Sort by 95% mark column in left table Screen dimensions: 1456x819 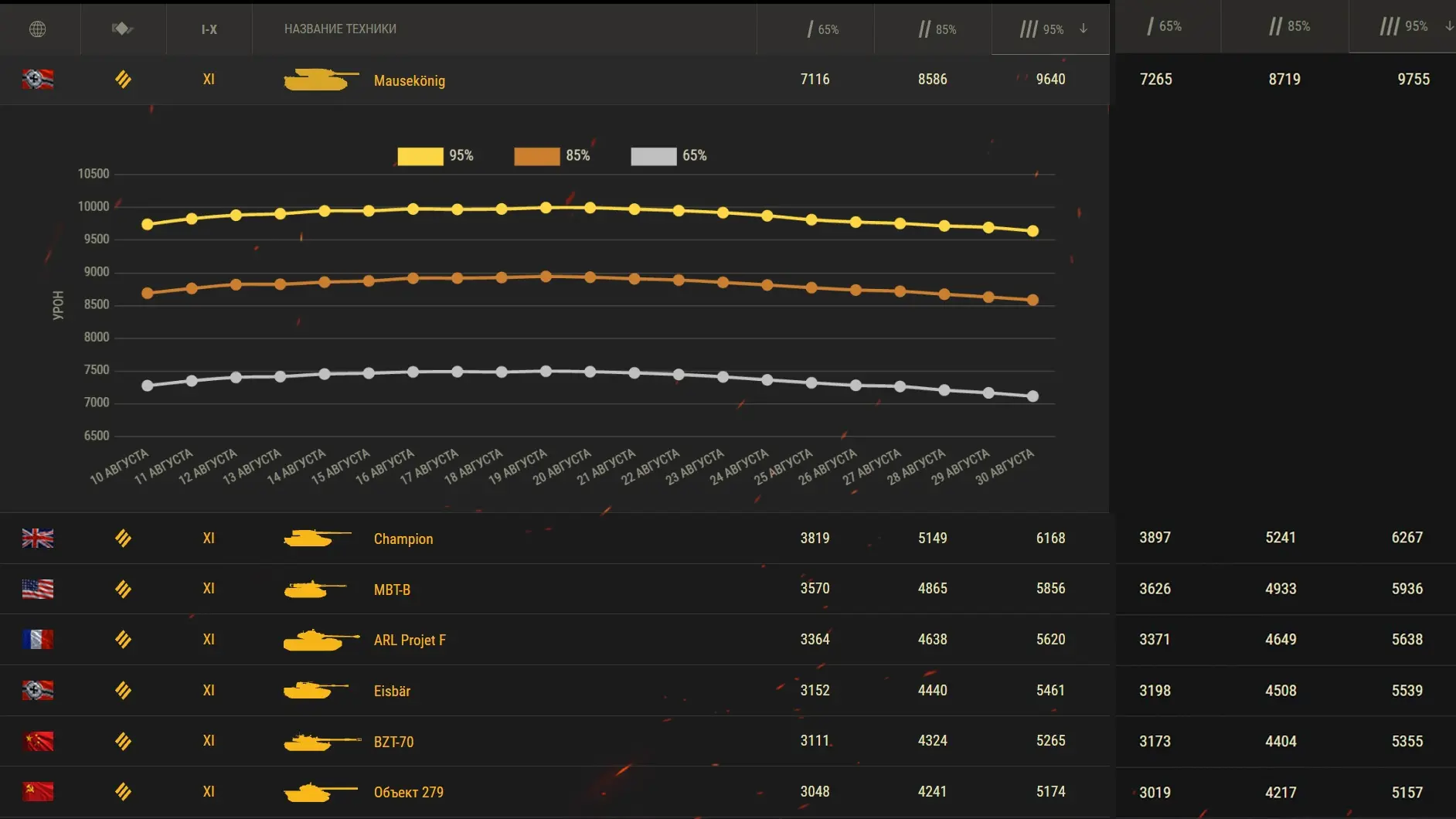[x=1051, y=29]
